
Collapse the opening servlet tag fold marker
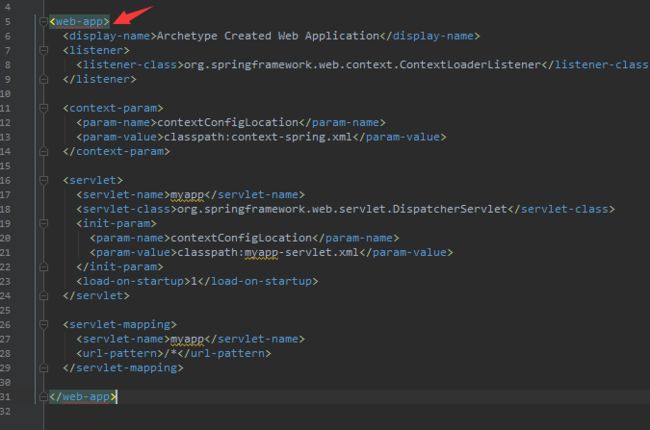click(x=43, y=180)
